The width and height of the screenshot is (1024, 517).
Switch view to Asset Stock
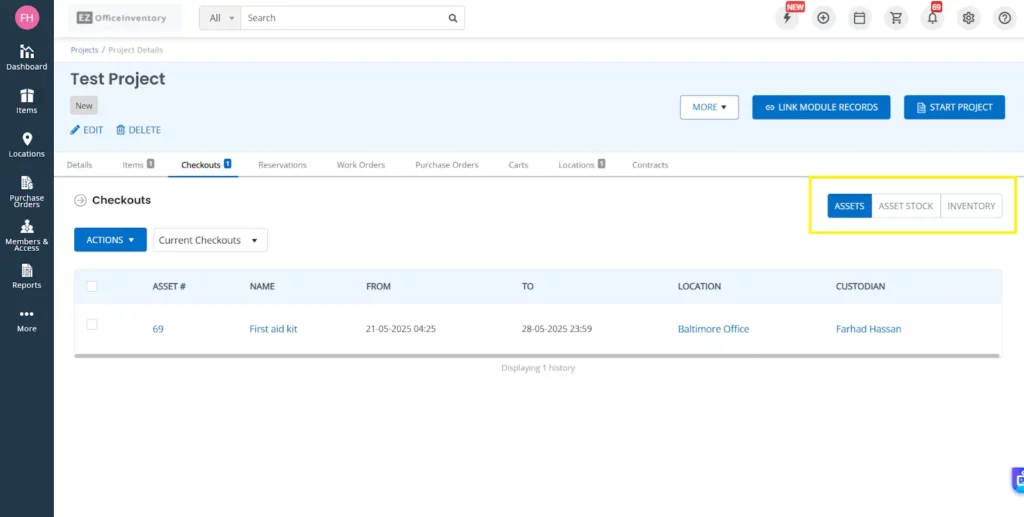[905, 206]
